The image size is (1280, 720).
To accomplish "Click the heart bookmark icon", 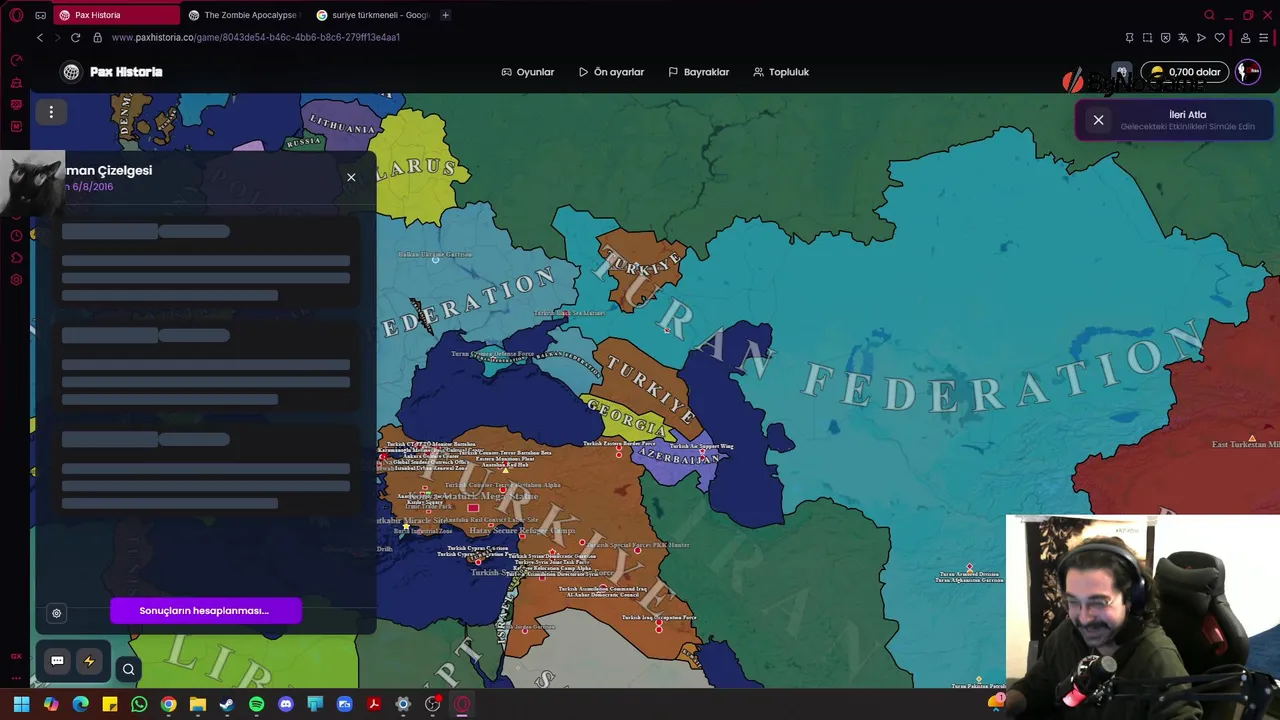I will 1219,38.
